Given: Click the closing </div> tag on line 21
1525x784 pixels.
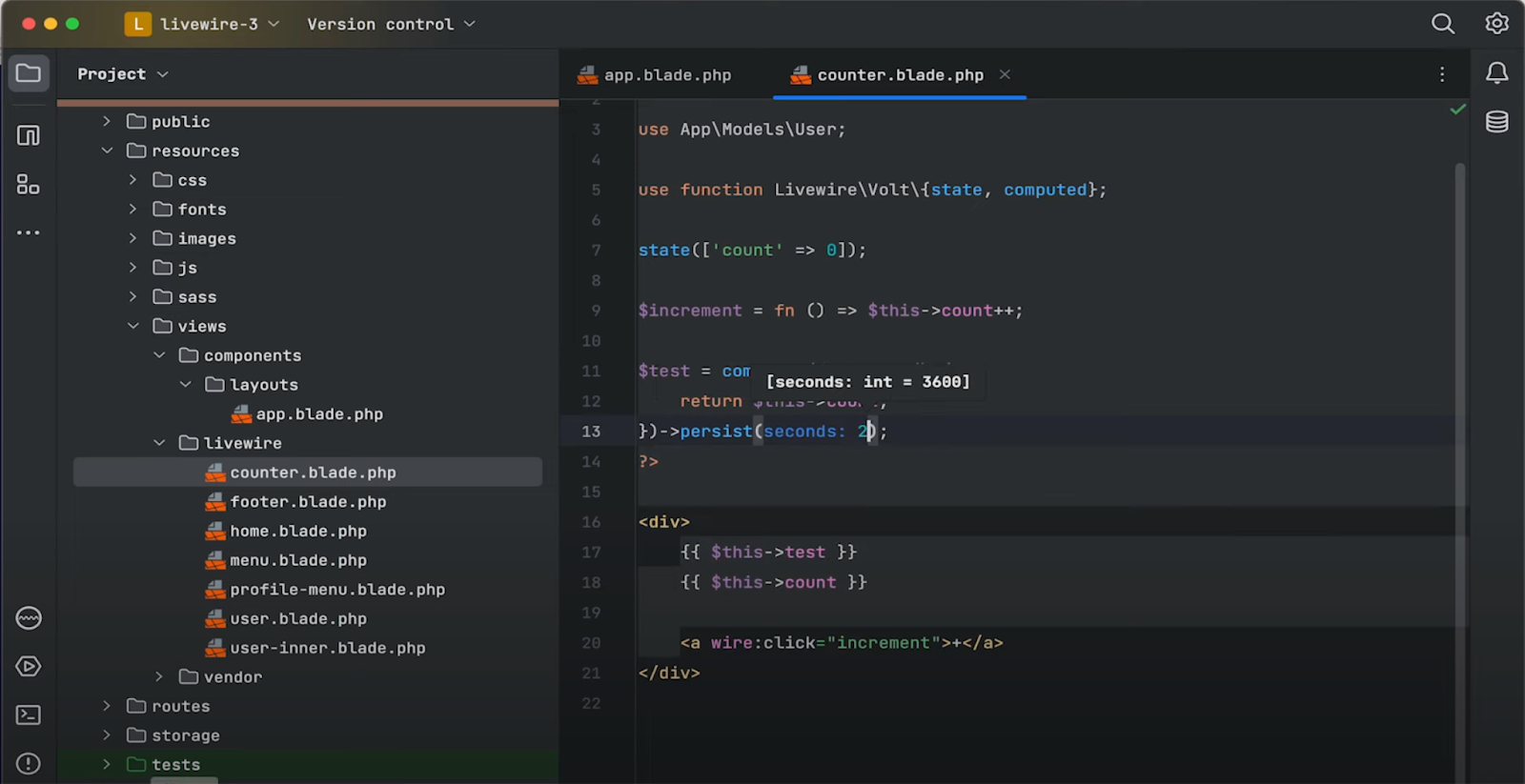Looking at the screenshot, I should [669, 673].
